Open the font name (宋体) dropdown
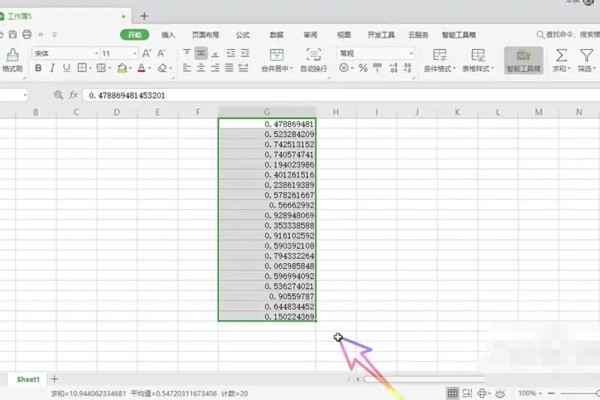Screen dimensions: 600x400 (96, 54)
